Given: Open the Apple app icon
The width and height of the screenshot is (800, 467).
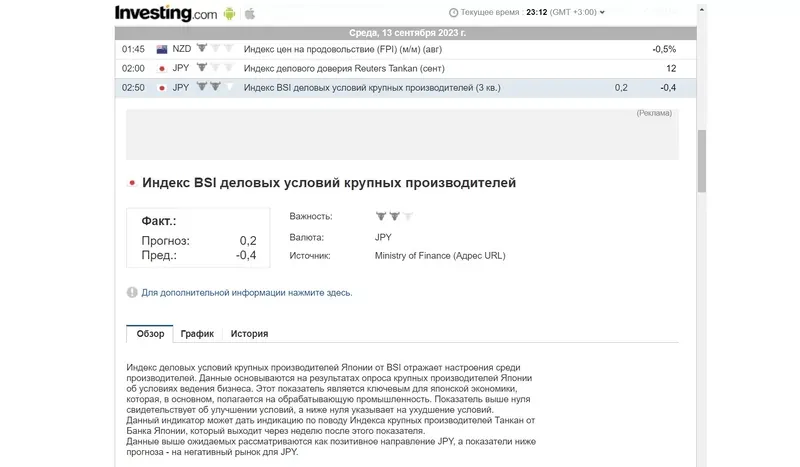Looking at the screenshot, I should (249, 14).
